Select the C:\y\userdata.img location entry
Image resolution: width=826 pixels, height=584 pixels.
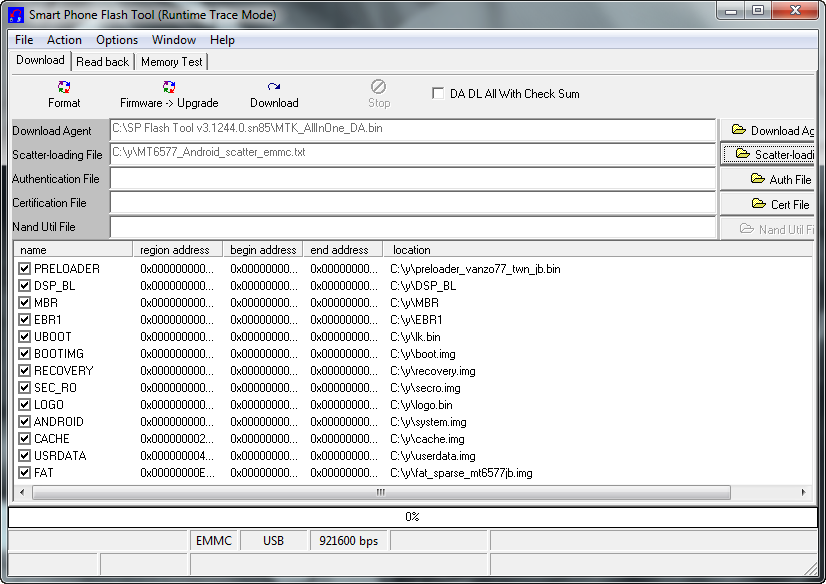432,456
